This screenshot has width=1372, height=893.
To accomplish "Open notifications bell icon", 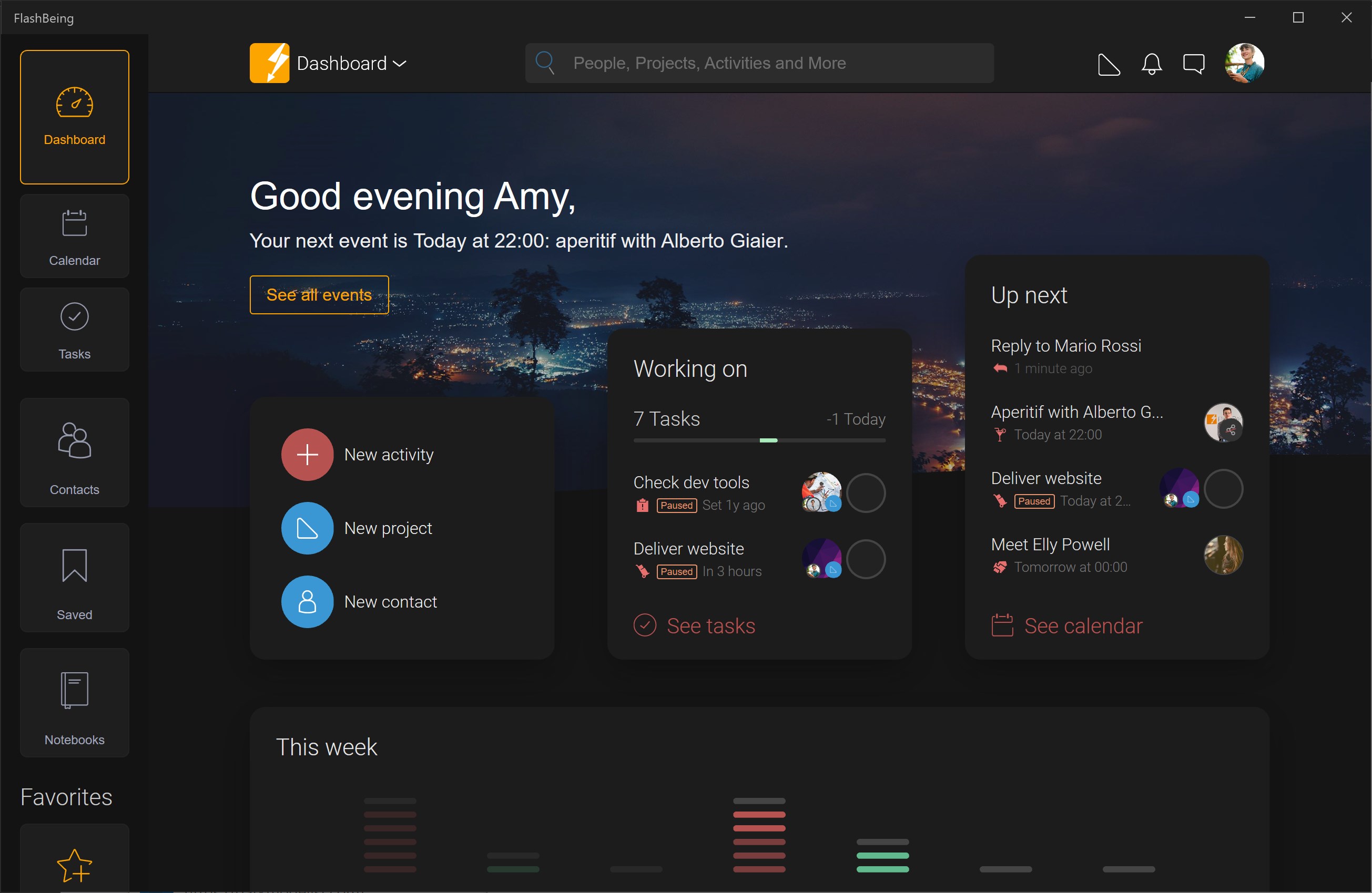I will pos(1151,64).
